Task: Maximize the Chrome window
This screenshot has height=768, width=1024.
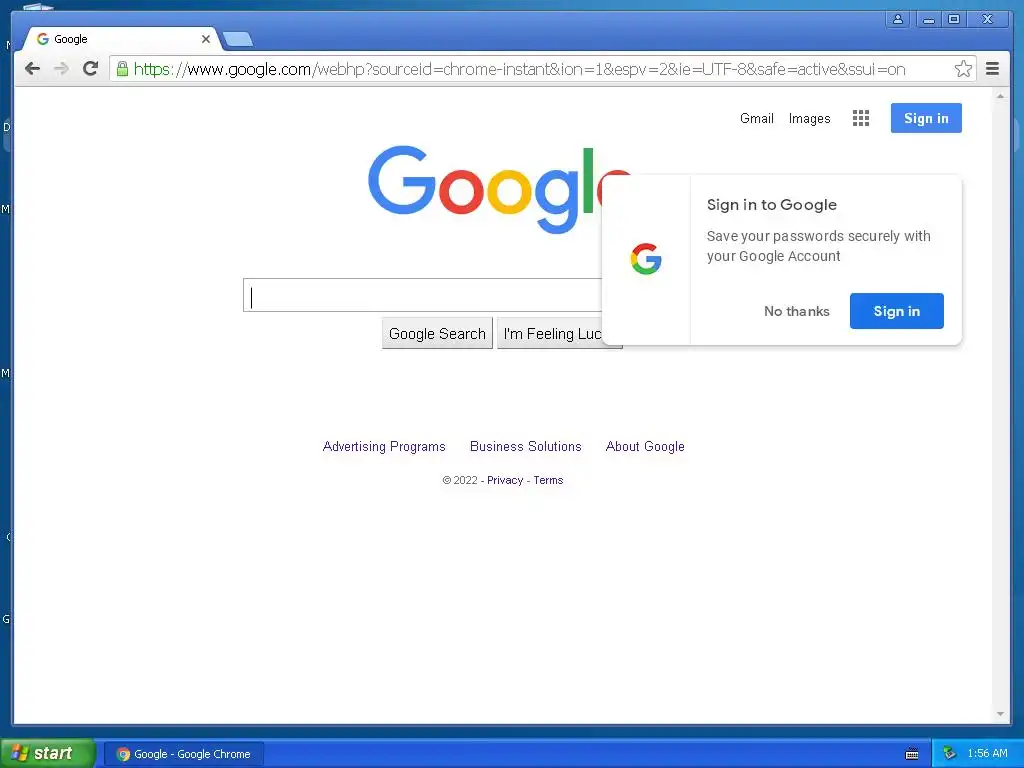Action: pos(953,19)
